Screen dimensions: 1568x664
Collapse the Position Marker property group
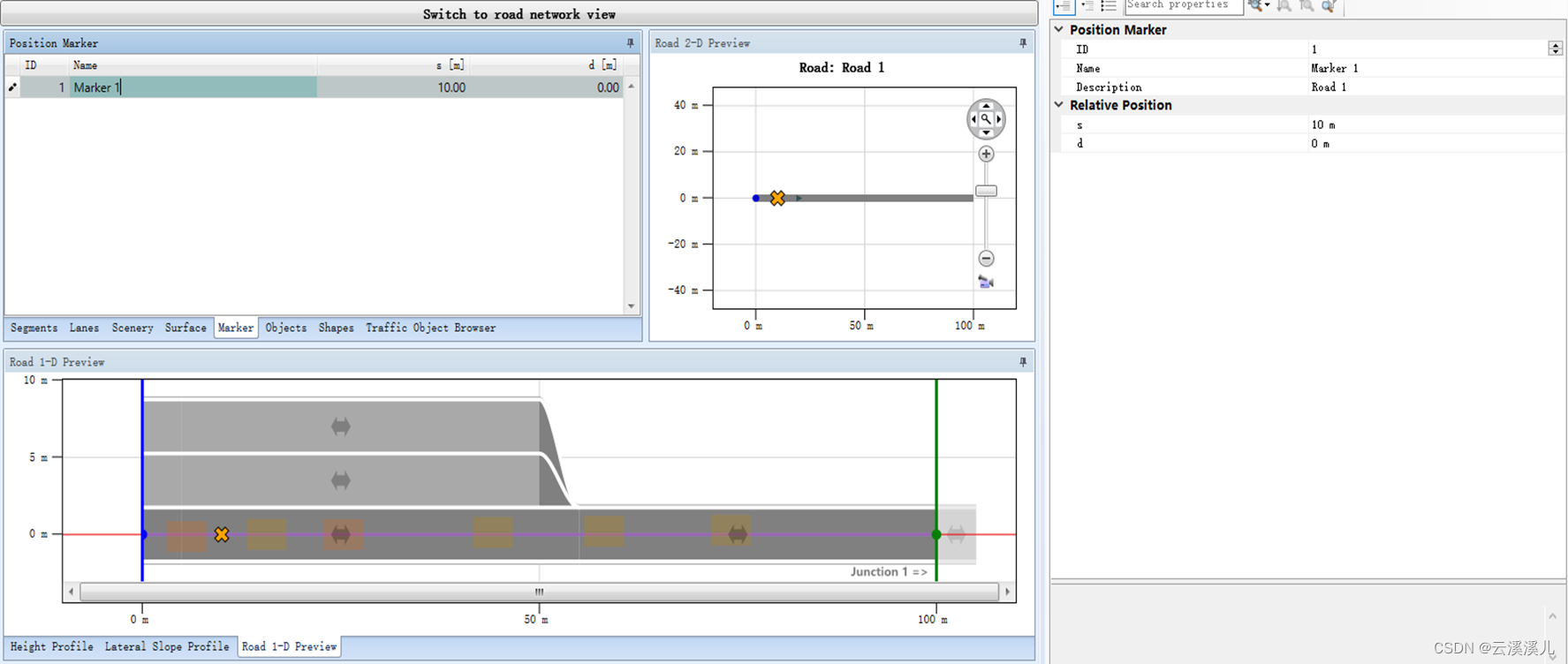pos(1059,29)
